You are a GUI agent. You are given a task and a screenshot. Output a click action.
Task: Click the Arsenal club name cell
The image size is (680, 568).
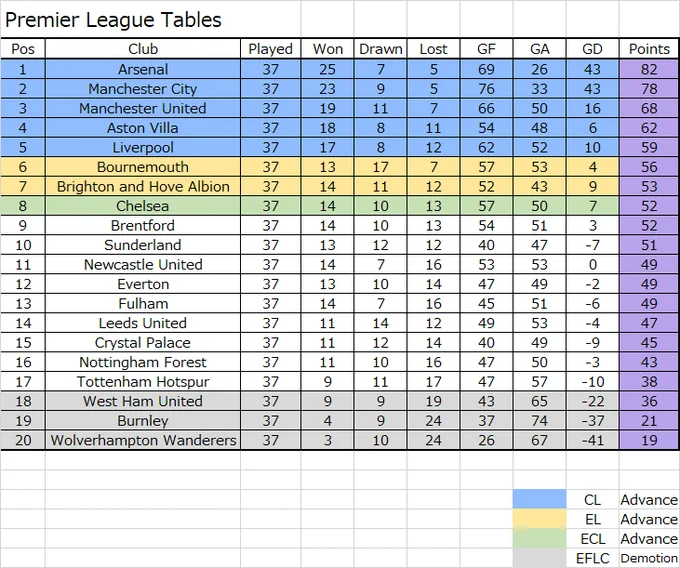pyautogui.click(x=143, y=69)
